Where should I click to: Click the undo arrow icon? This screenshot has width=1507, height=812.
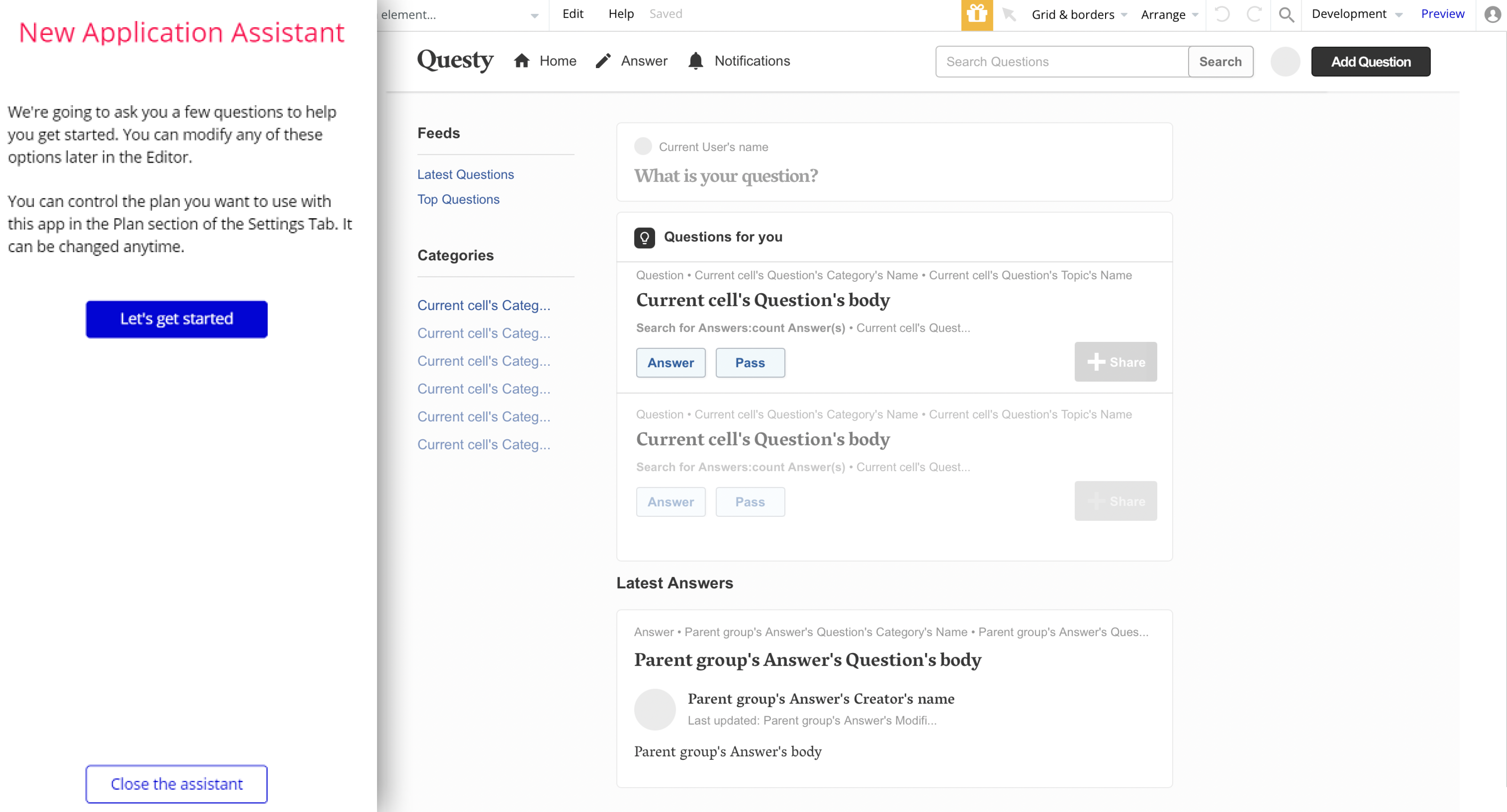coord(1222,14)
